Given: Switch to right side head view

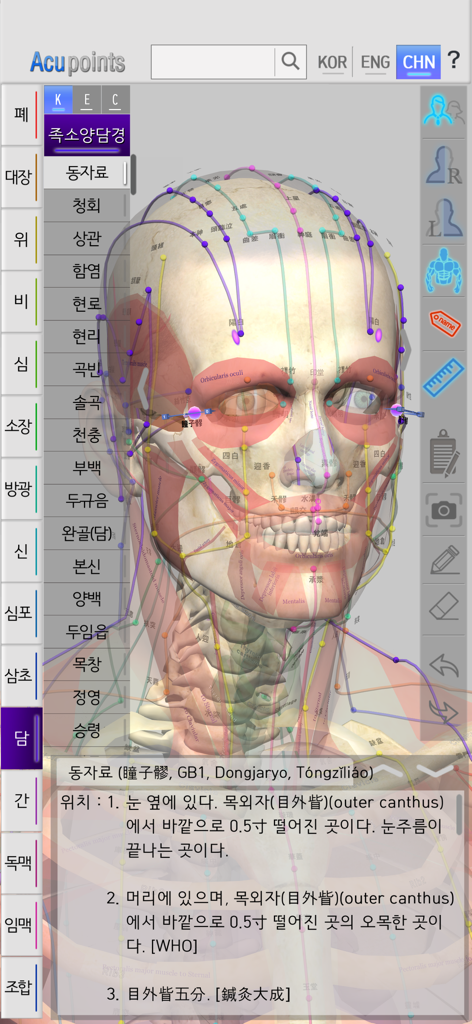Looking at the screenshot, I should coord(443,165).
